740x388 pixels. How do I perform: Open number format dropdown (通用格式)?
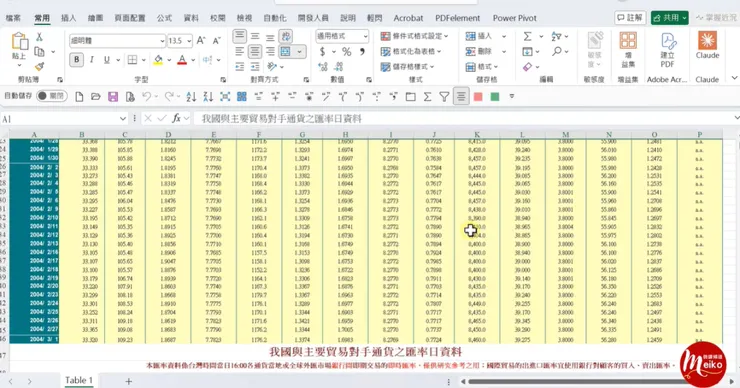365,36
